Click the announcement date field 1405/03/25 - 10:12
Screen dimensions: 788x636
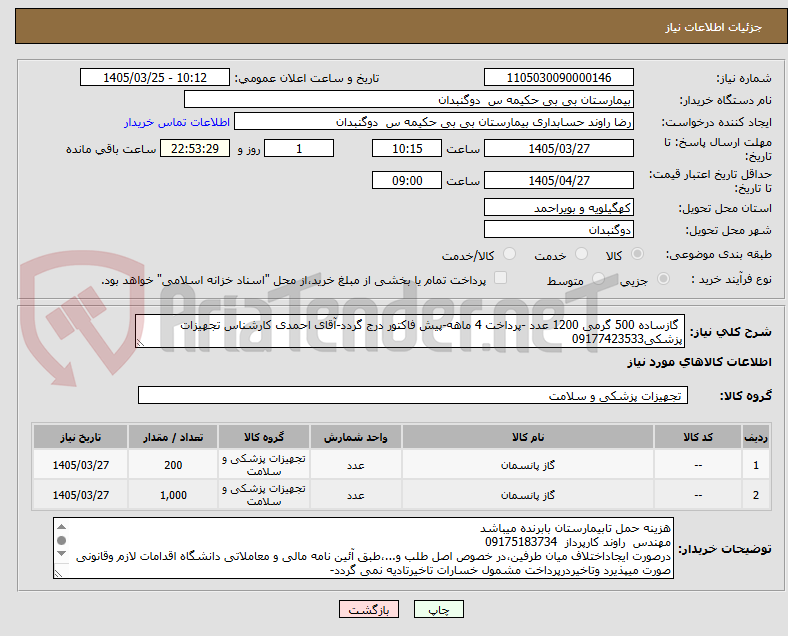click(155, 77)
